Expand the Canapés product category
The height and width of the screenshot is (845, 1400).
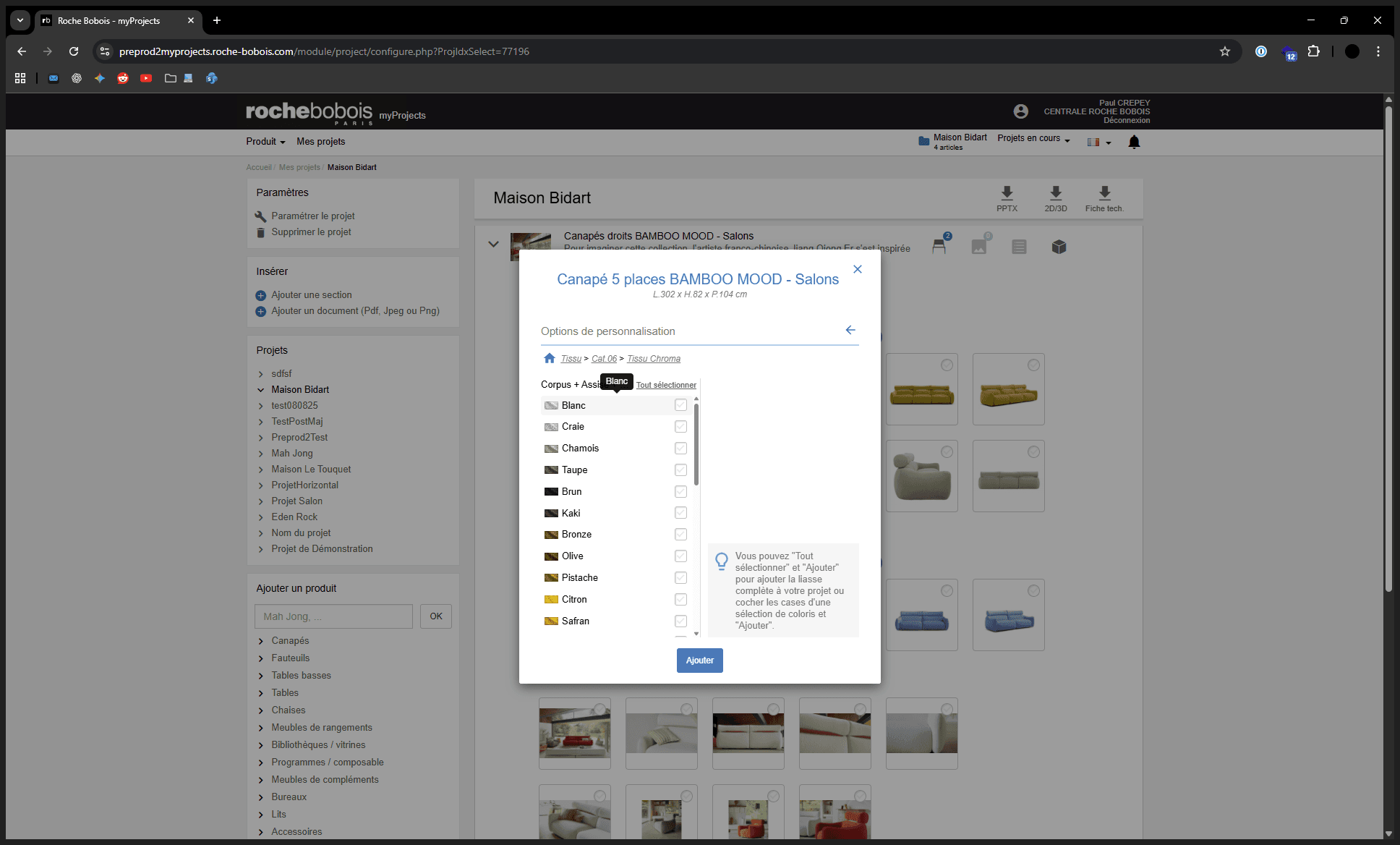(x=261, y=641)
